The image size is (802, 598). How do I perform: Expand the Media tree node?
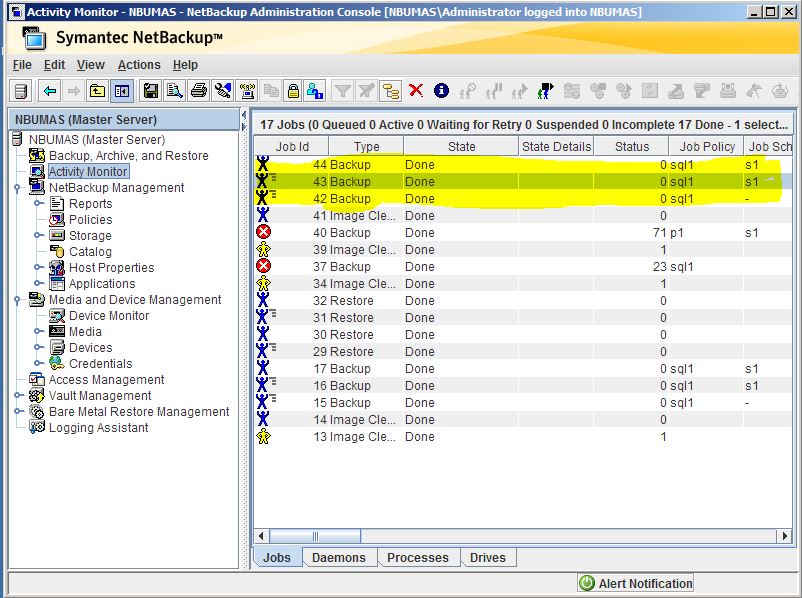pyautogui.click(x=38, y=331)
